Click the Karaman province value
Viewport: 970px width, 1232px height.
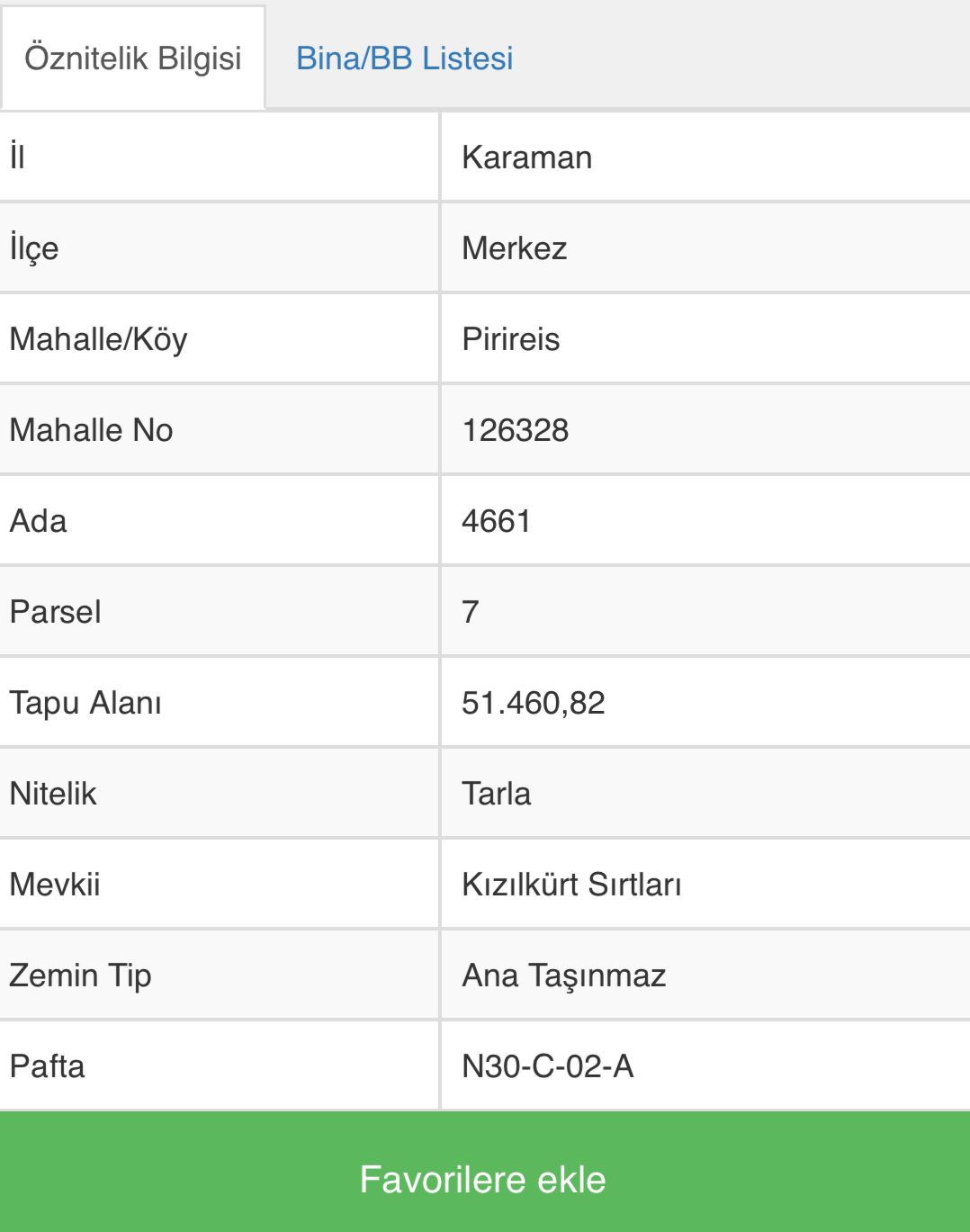(526, 157)
